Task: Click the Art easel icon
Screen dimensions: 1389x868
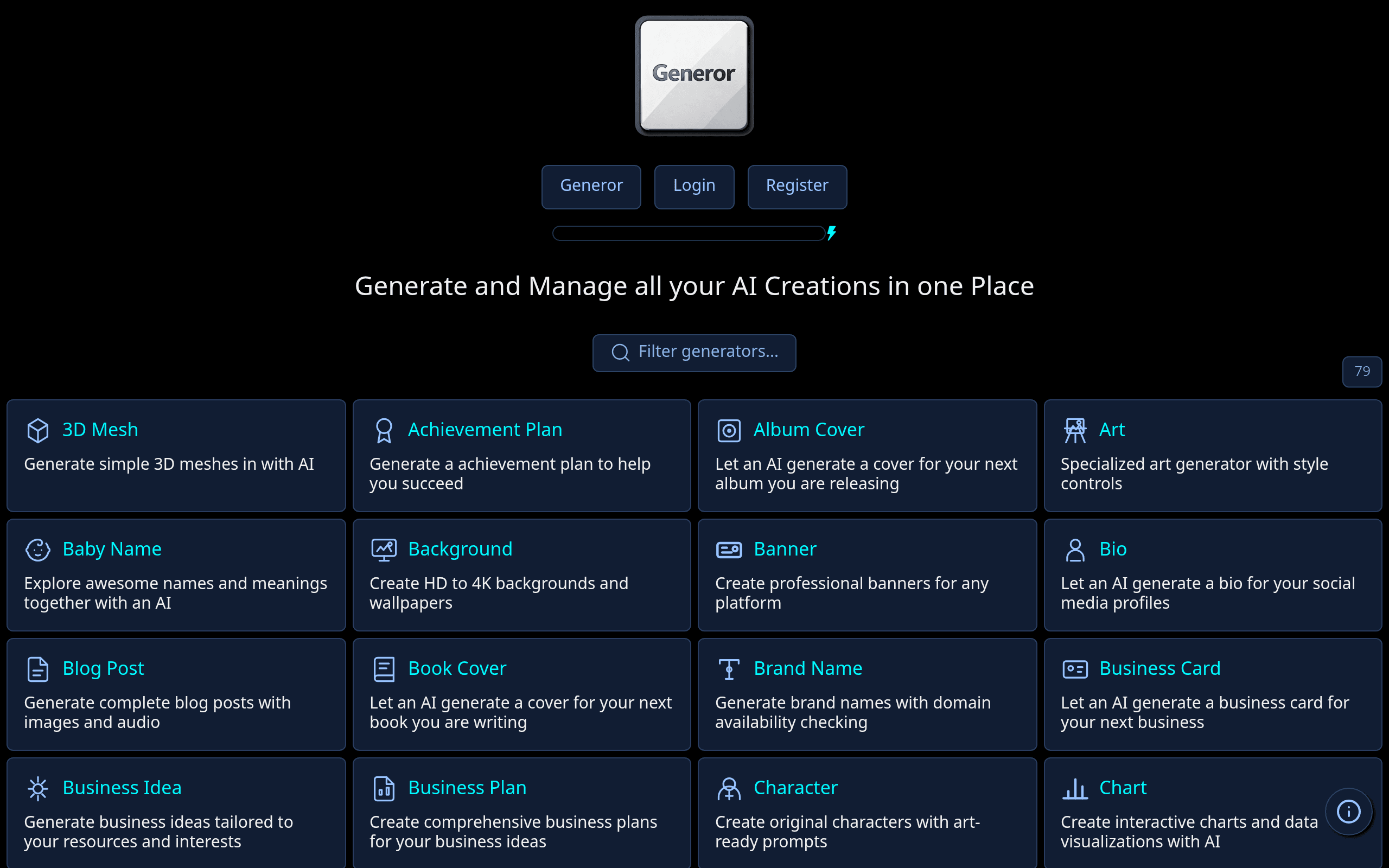Action: pyautogui.click(x=1074, y=430)
